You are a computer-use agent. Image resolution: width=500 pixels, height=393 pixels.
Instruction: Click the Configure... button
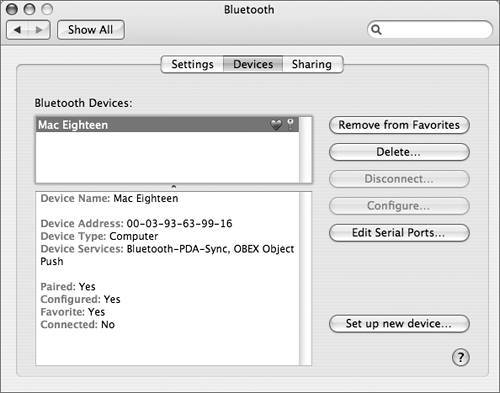coord(399,206)
